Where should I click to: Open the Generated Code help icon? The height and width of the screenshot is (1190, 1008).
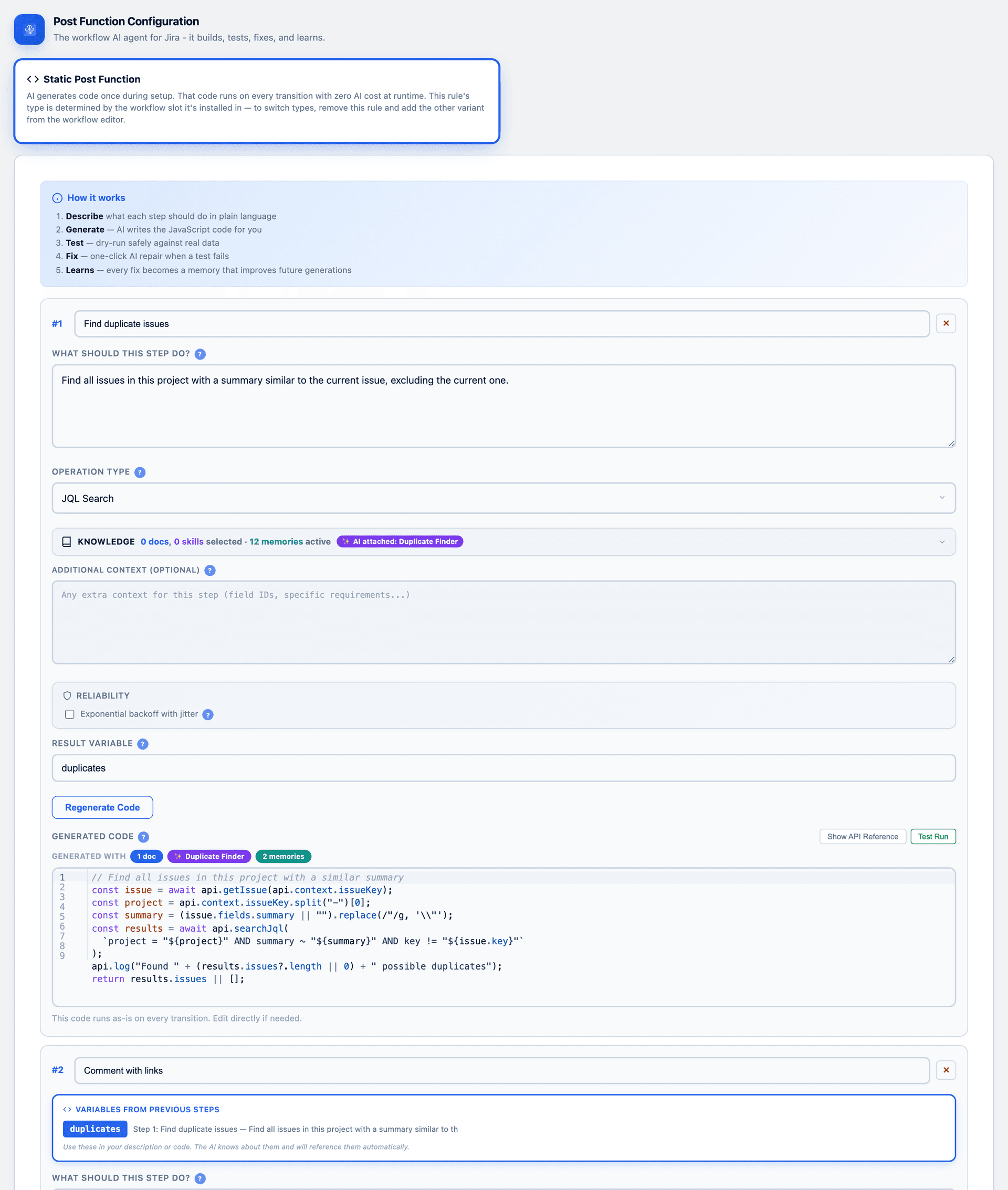143,837
